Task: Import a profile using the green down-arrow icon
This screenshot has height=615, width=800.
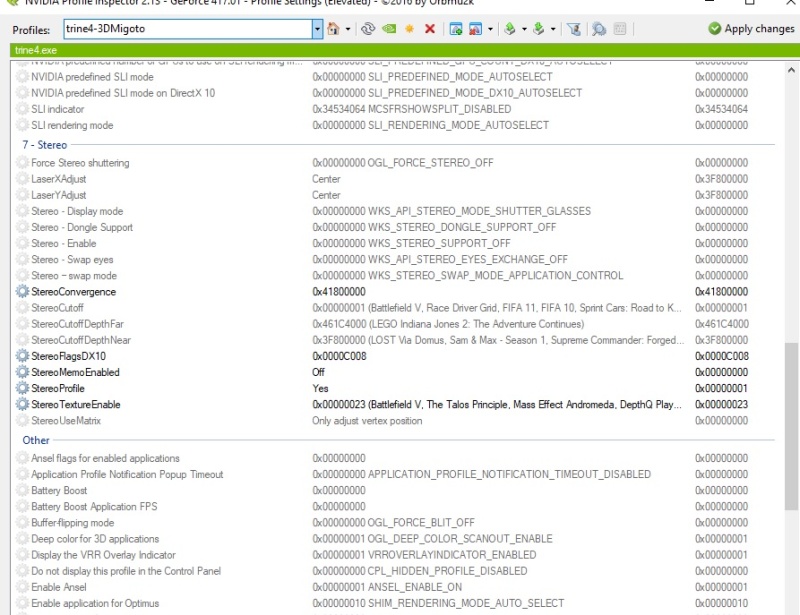Action: [x=538, y=29]
